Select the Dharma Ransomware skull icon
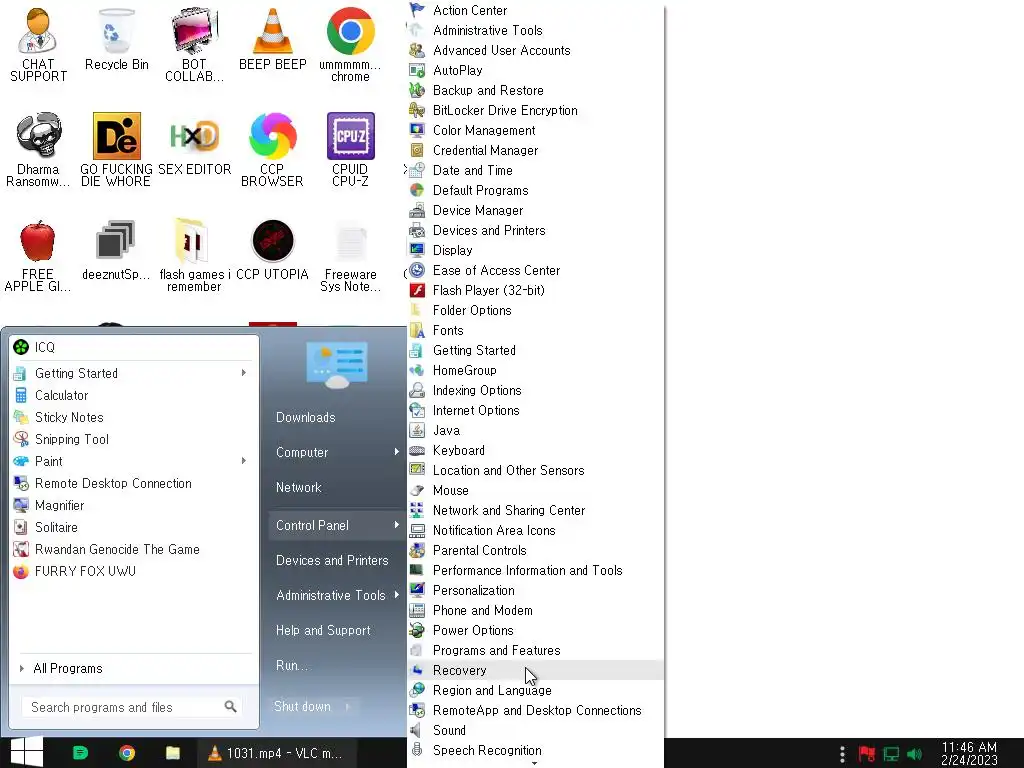Screen dimensions: 1024x768 click(x=38, y=149)
